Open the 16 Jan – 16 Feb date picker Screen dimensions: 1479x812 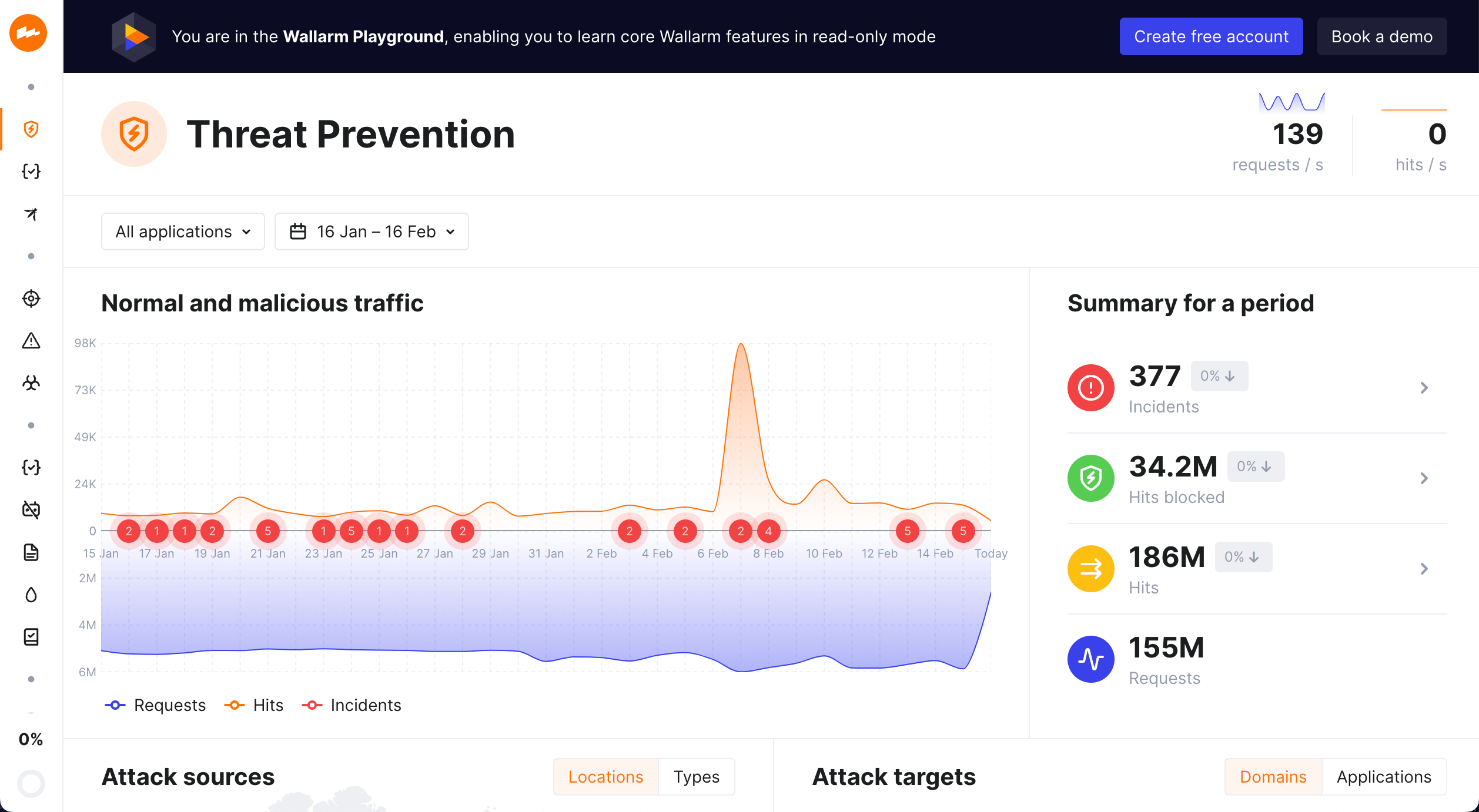(372, 231)
